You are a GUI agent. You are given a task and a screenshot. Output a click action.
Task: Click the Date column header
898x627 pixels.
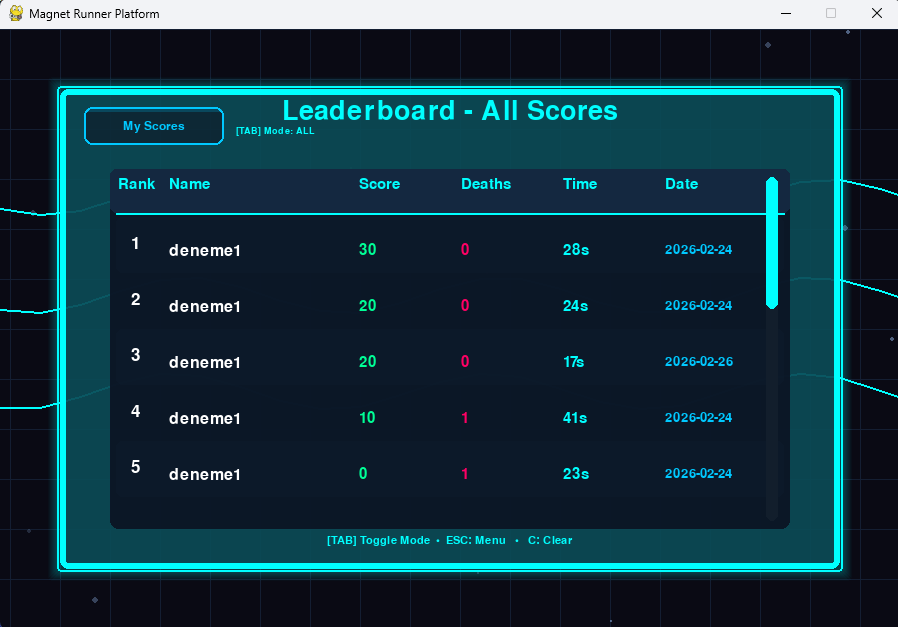(x=682, y=184)
